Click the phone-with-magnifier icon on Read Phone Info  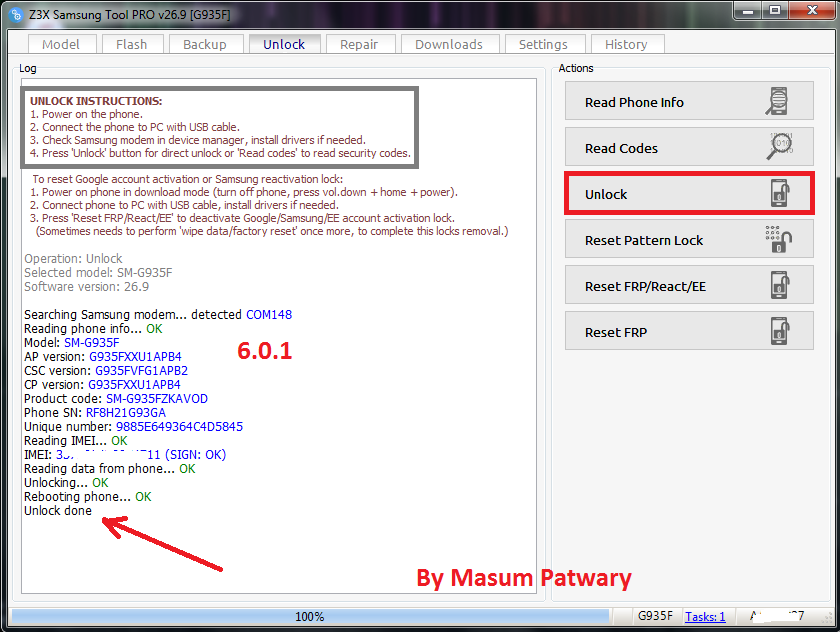[x=777, y=101]
